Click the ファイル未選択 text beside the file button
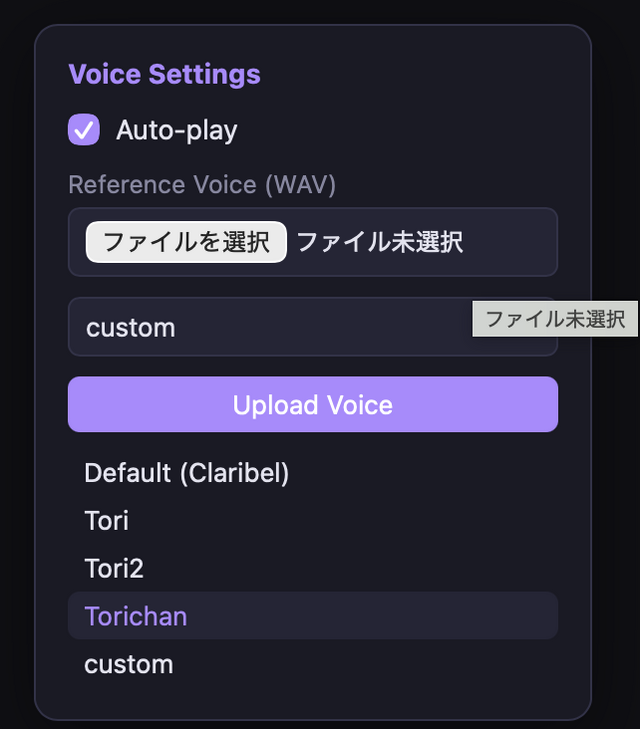Screen dimensions: 640x729 (x=379, y=242)
